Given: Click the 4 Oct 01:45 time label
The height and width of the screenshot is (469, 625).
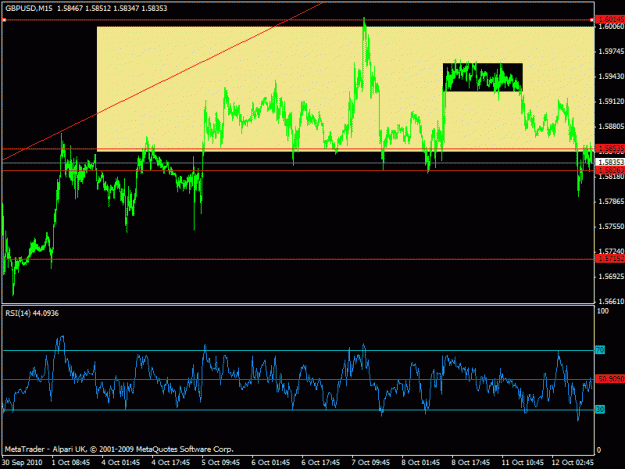Looking at the screenshot, I should tap(120, 462).
